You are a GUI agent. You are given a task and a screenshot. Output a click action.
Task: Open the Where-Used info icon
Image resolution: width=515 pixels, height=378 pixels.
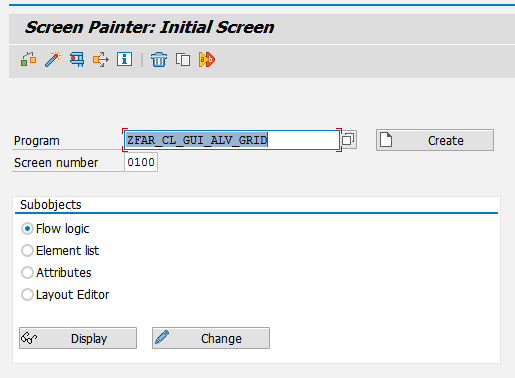tap(124, 60)
